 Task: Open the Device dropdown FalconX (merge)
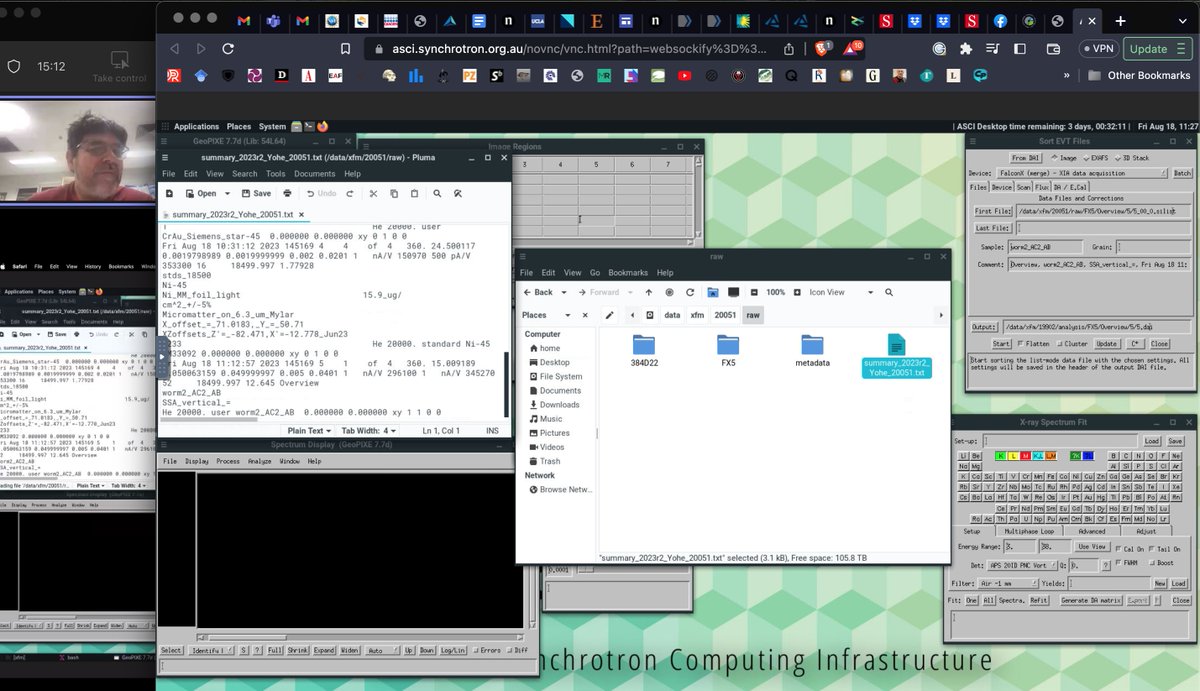[x=1083, y=172]
